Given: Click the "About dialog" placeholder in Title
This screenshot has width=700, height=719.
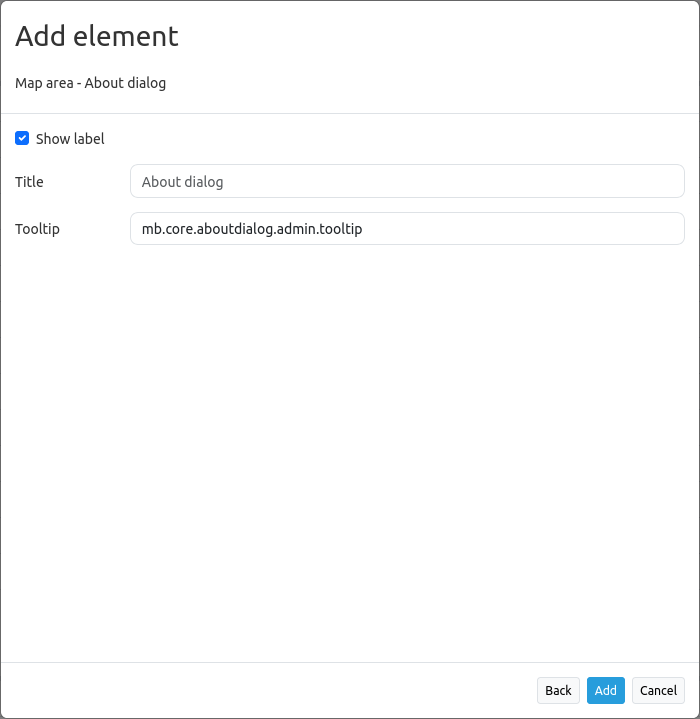Looking at the screenshot, I should click(182, 182).
